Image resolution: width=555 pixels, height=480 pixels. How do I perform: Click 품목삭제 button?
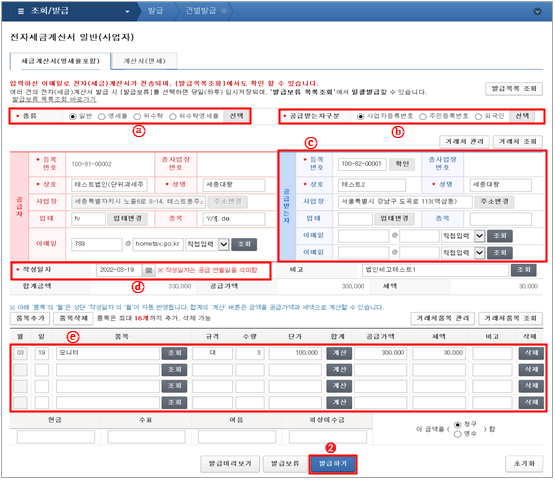click(x=73, y=319)
